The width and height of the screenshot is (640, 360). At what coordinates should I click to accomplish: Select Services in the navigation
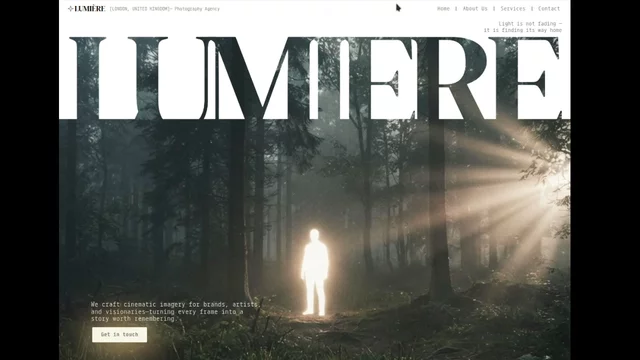pyautogui.click(x=513, y=9)
